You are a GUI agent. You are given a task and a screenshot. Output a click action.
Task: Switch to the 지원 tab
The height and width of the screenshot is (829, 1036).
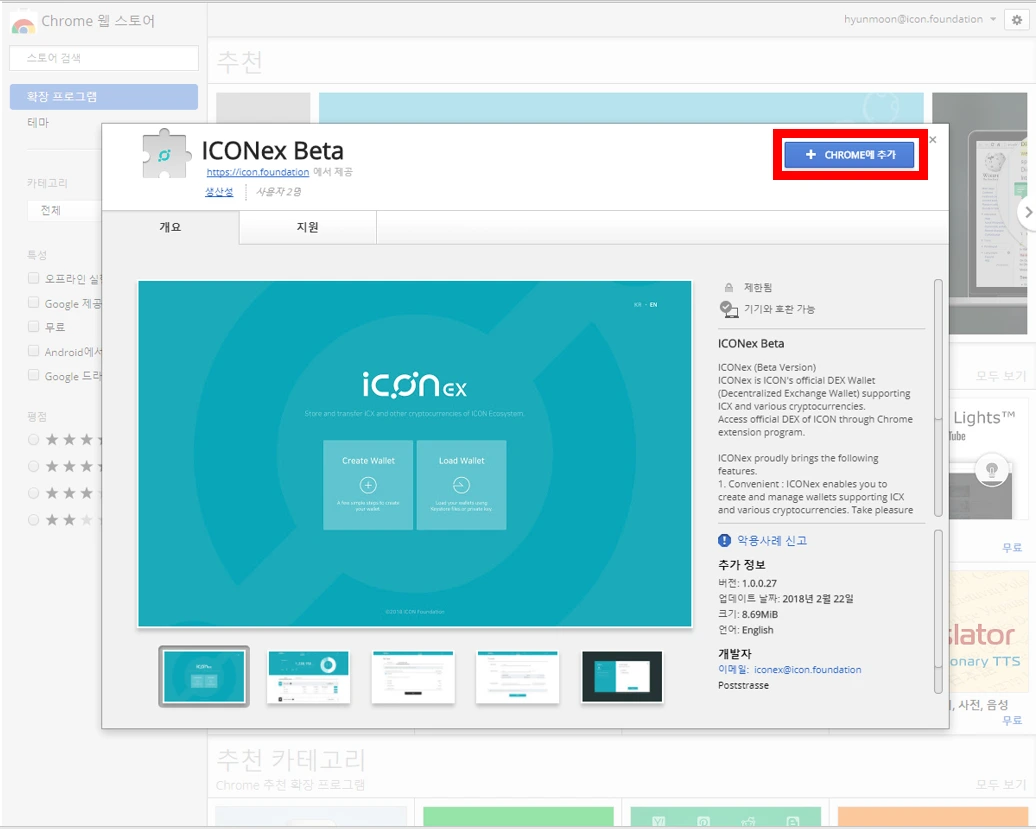pyautogui.click(x=308, y=227)
